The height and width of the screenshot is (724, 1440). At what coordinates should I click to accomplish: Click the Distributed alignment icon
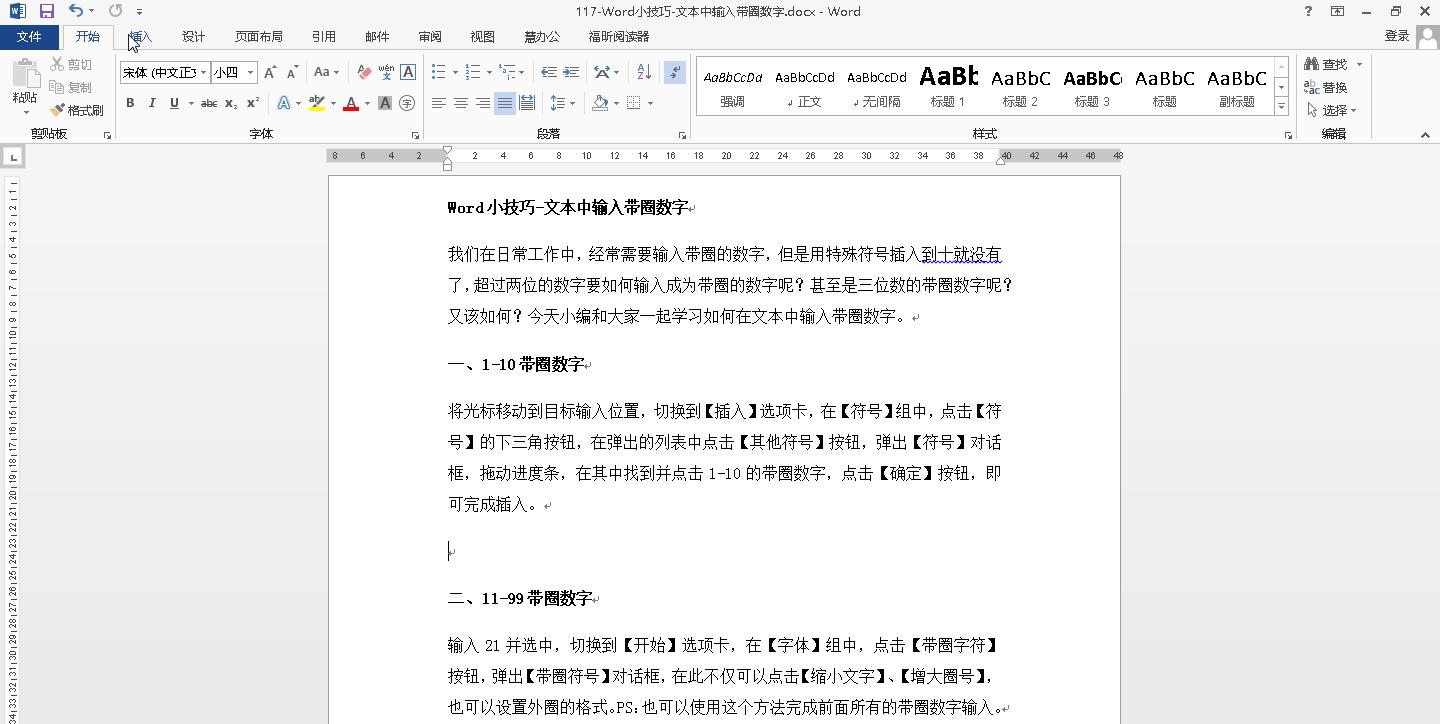527,103
